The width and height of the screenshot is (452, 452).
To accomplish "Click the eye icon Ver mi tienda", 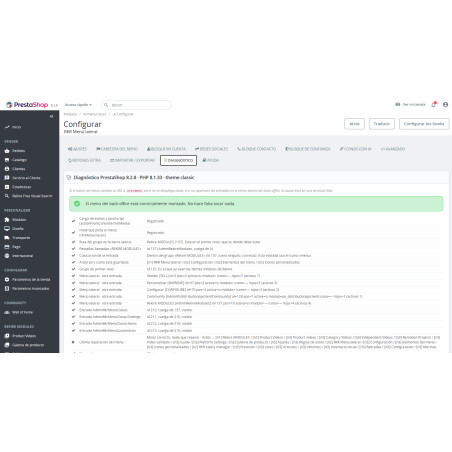I will click(x=398, y=104).
